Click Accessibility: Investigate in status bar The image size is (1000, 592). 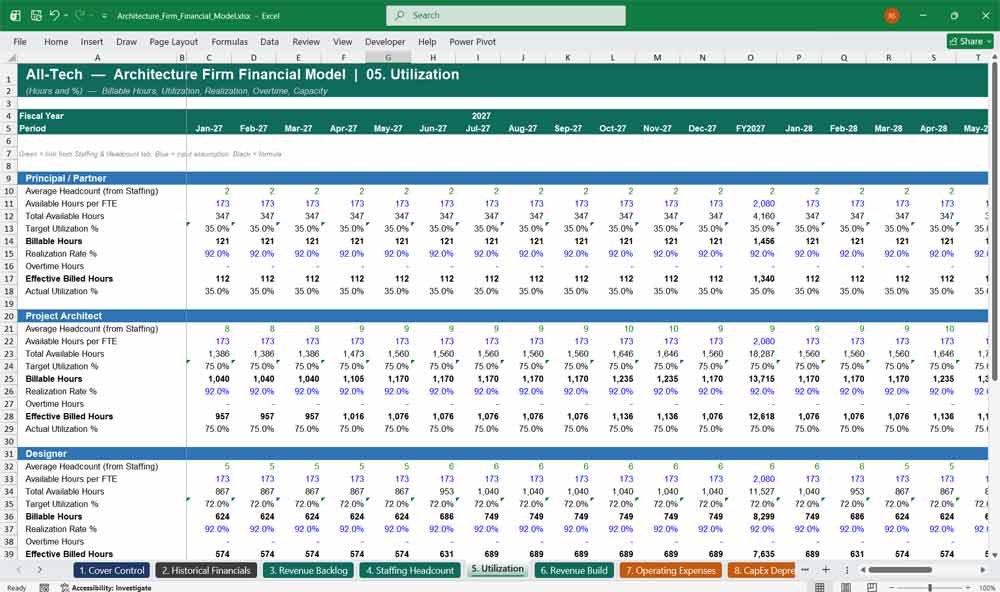(106, 588)
